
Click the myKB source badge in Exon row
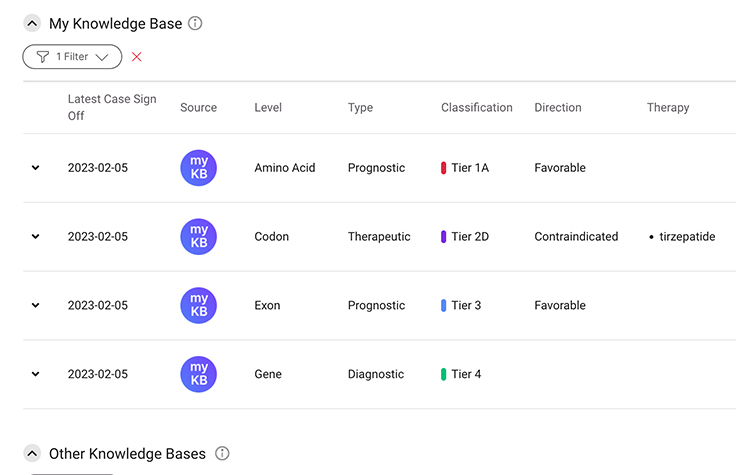click(x=198, y=305)
